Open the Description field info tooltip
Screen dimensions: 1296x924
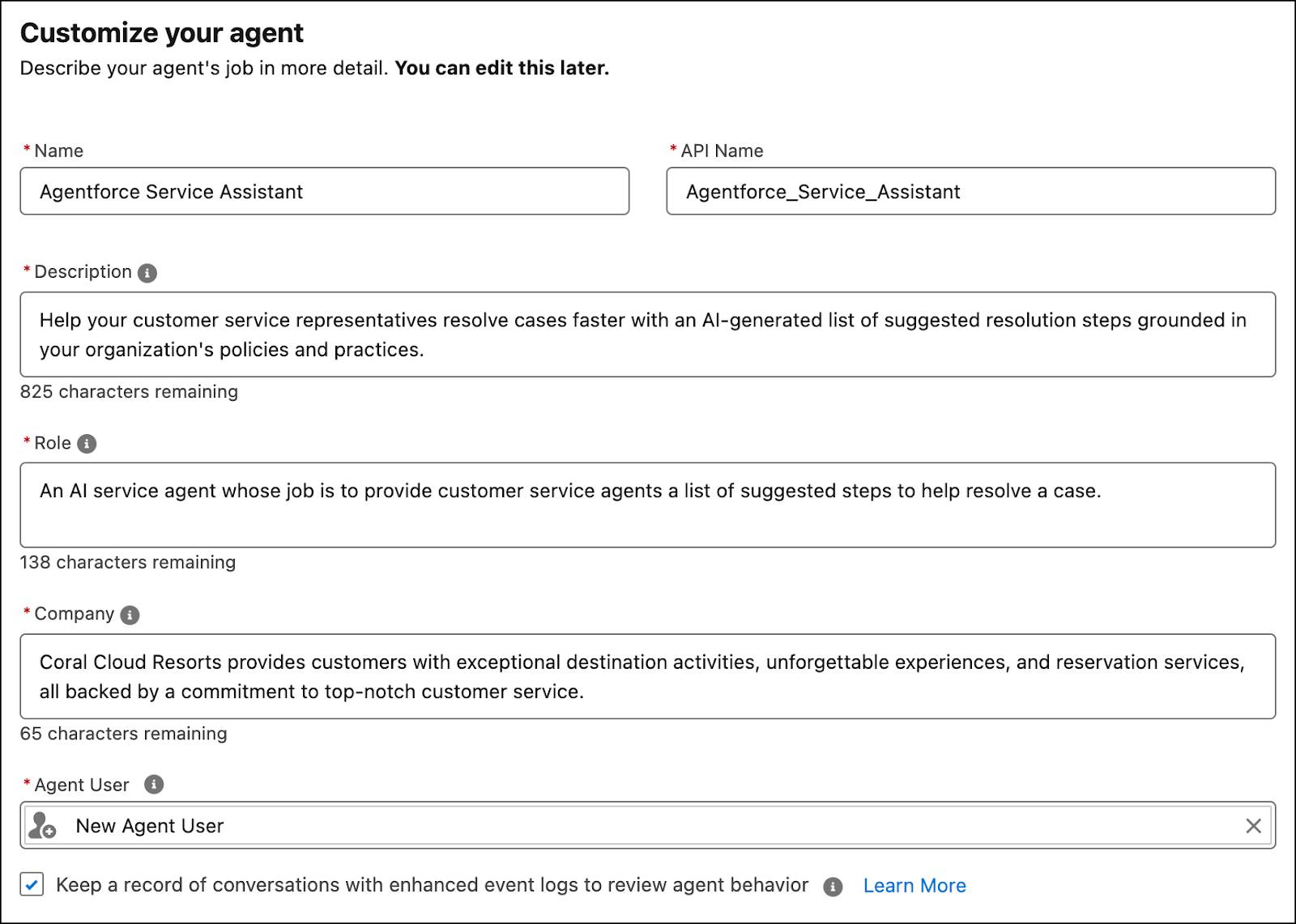(147, 272)
